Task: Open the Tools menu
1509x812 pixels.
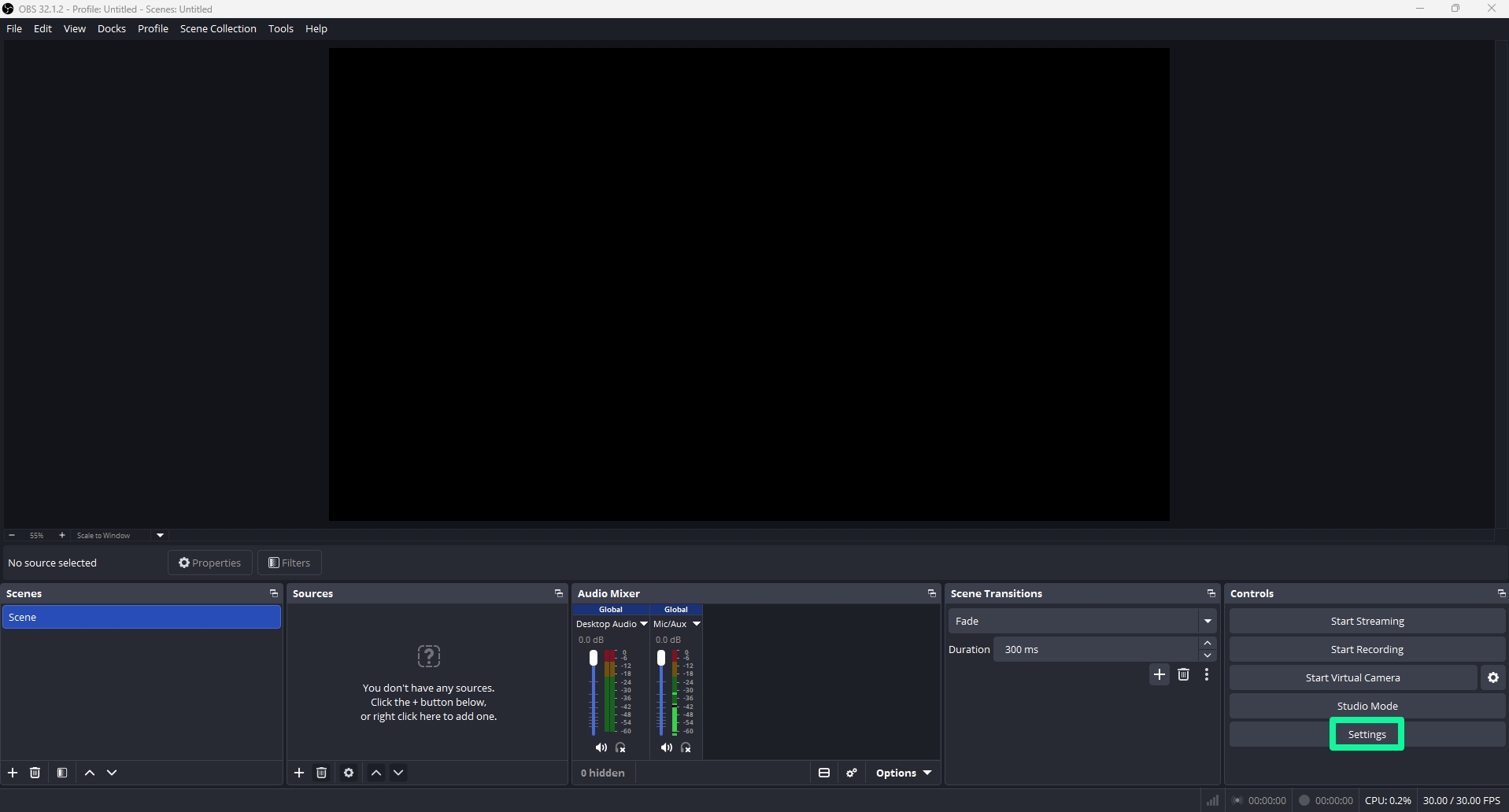Action: pos(281,28)
